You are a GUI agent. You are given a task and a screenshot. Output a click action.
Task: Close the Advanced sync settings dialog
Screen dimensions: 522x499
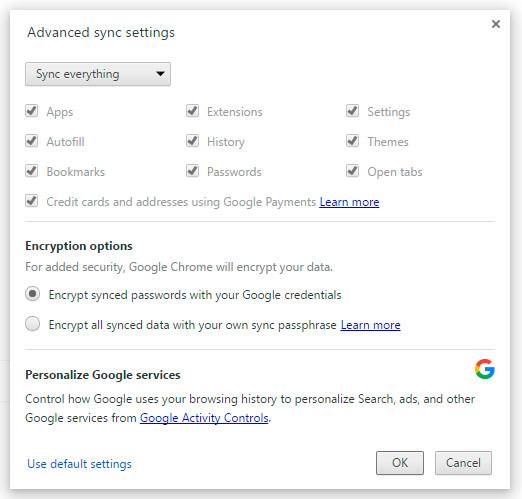point(496,24)
